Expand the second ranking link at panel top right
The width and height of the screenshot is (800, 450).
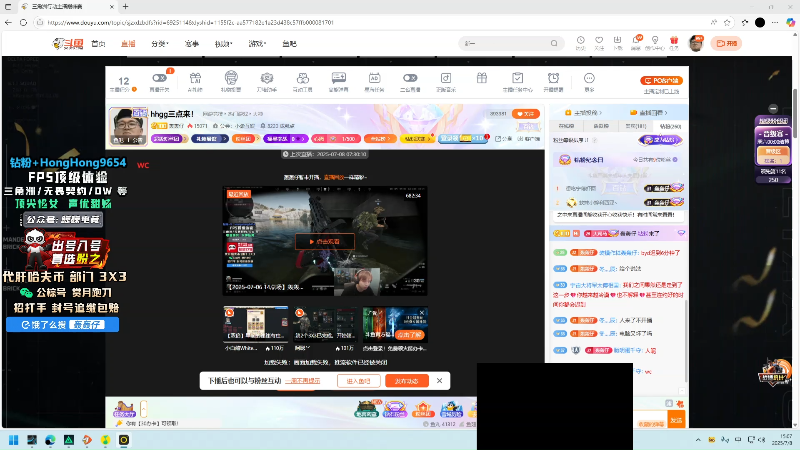click(x=649, y=112)
